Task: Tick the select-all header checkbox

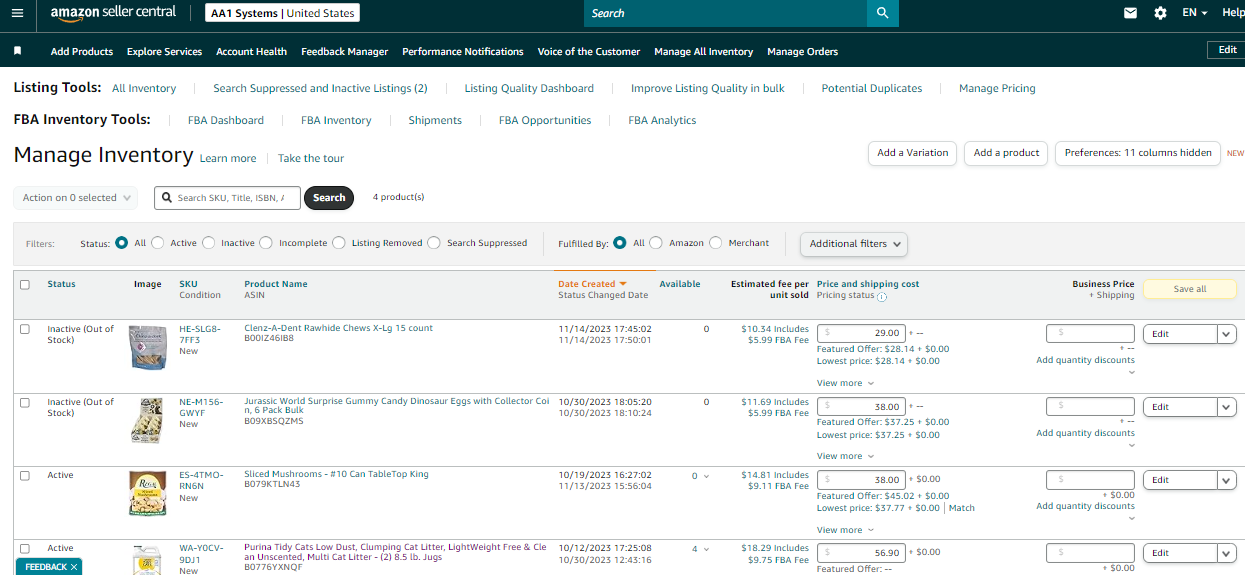Action: [x=25, y=285]
